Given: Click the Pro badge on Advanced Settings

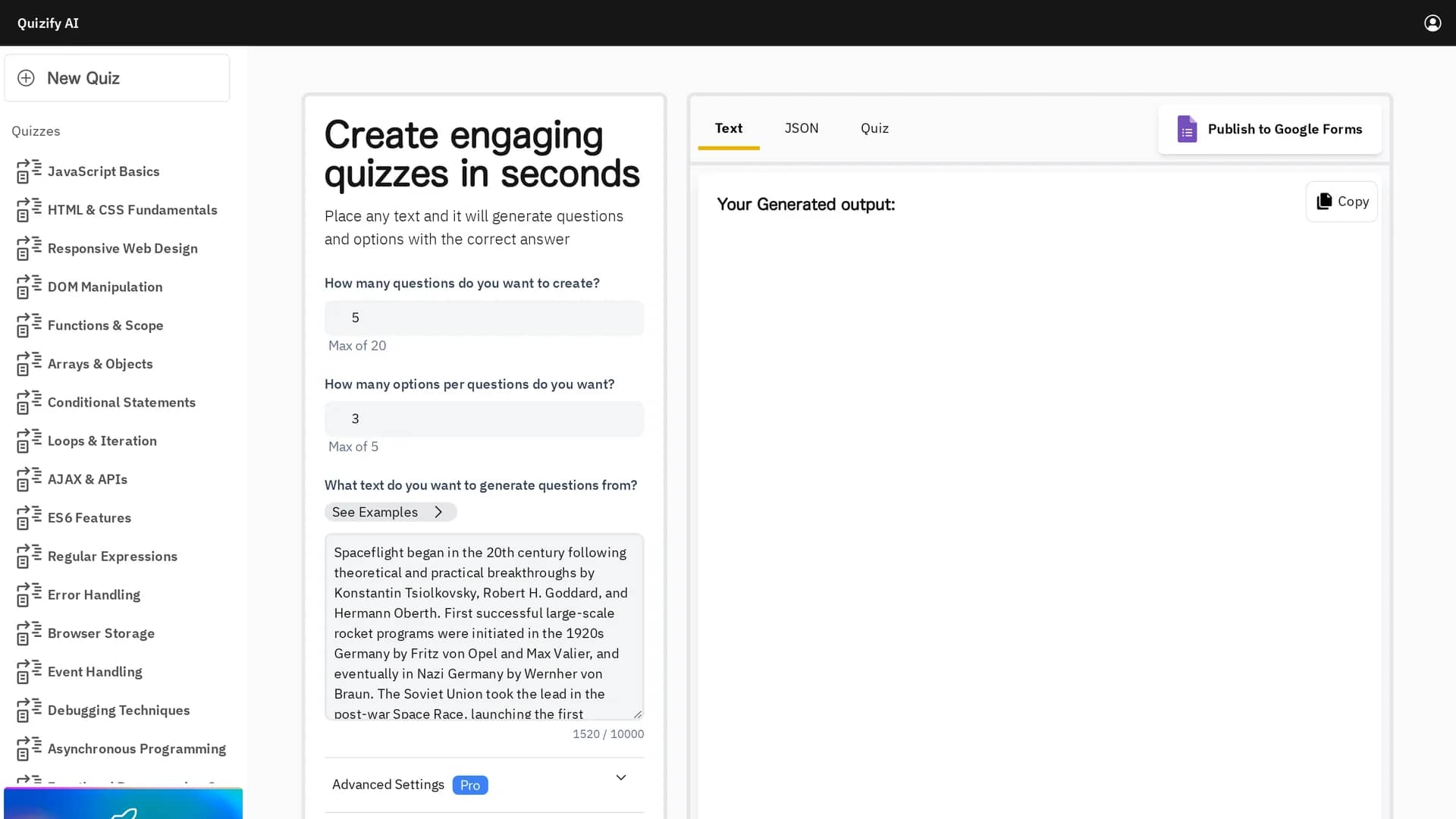Looking at the screenshot, I should point(470,785).
